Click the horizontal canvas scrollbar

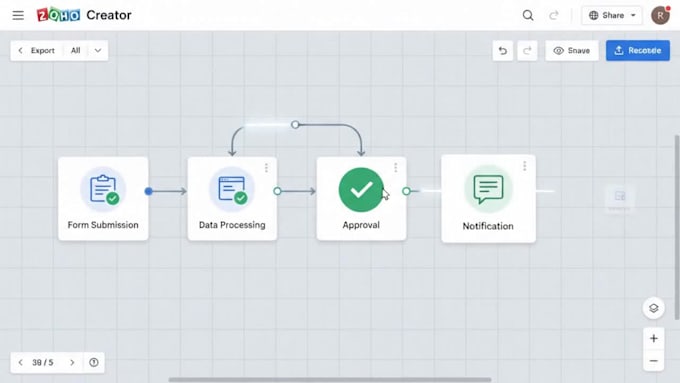tap(330, 380)
